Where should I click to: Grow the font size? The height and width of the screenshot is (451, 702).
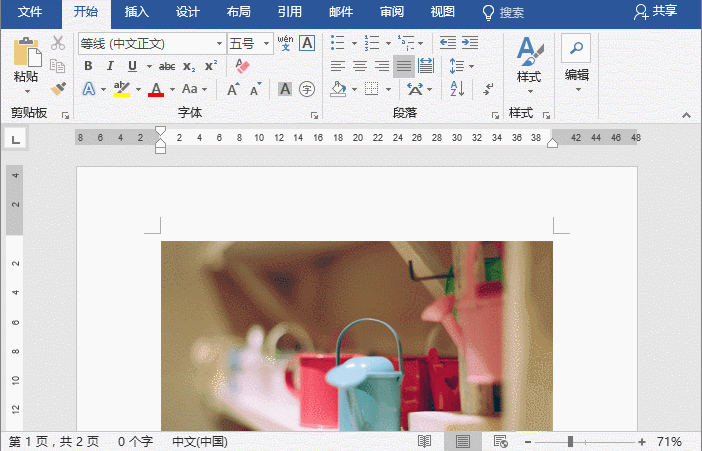tap(233, 89)
